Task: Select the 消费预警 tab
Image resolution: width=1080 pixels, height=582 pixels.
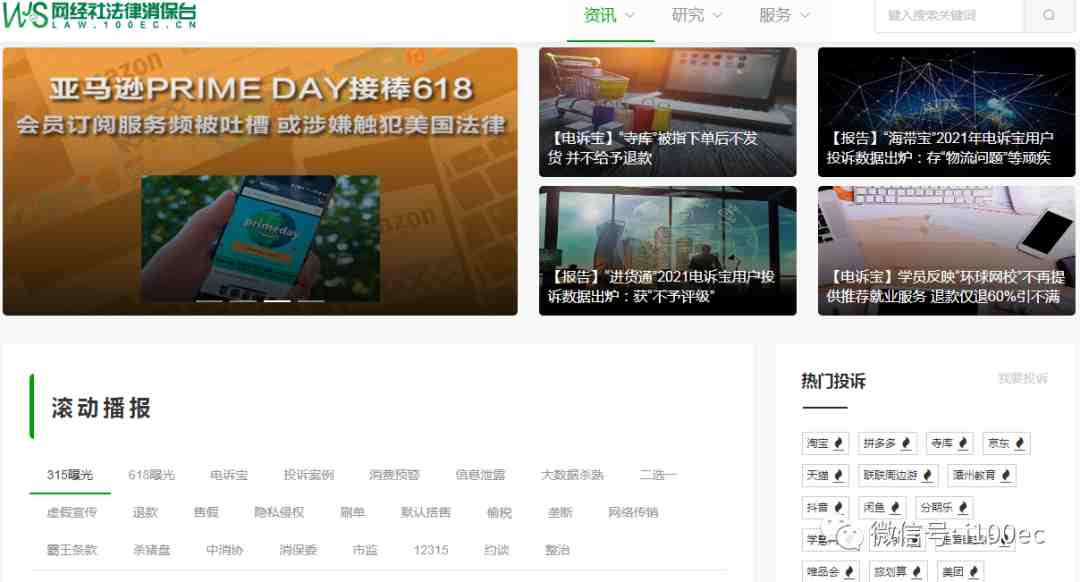Action: [394, 475]
